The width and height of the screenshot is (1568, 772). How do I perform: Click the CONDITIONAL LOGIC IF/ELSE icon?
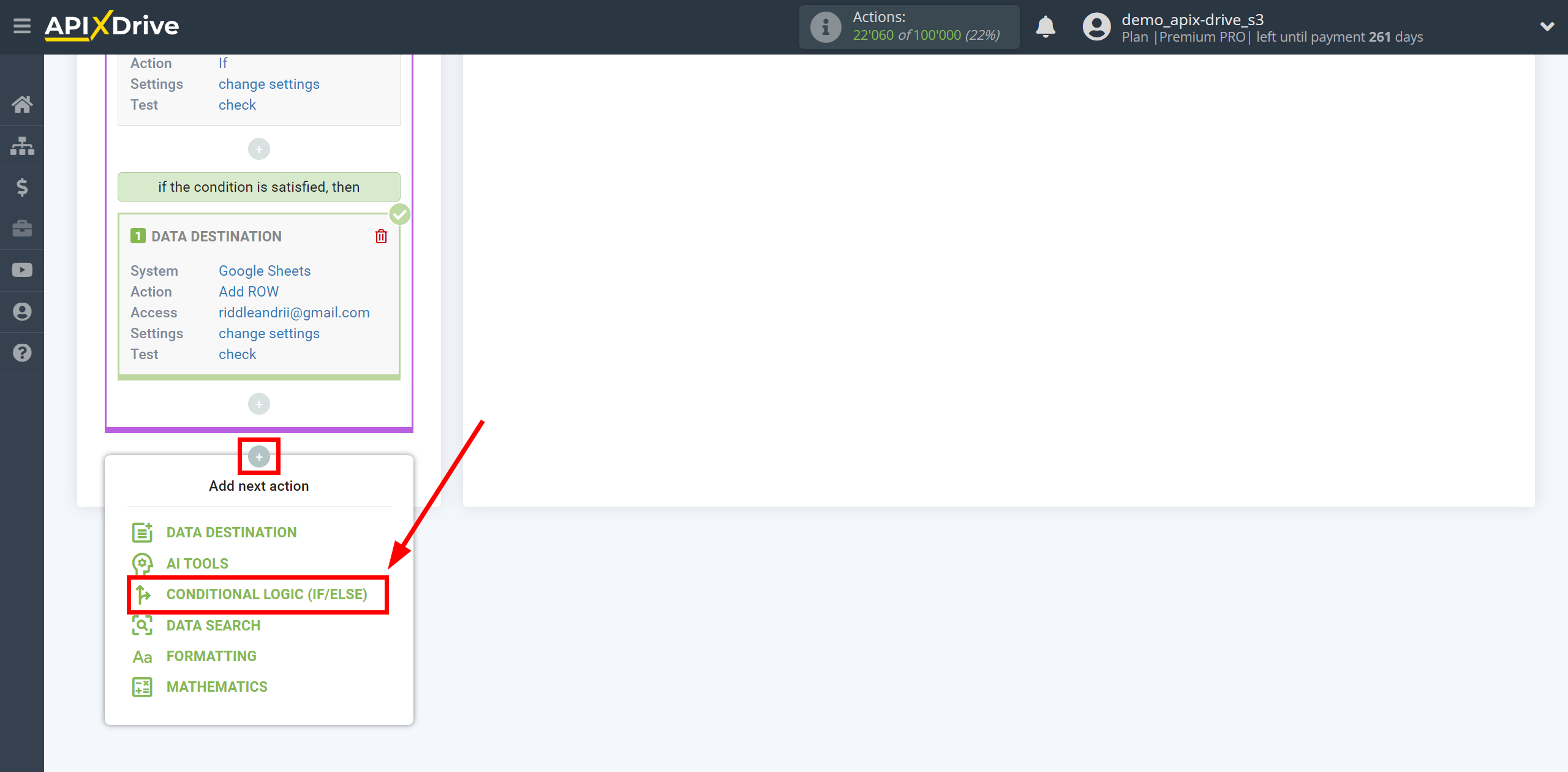[141, 594]
